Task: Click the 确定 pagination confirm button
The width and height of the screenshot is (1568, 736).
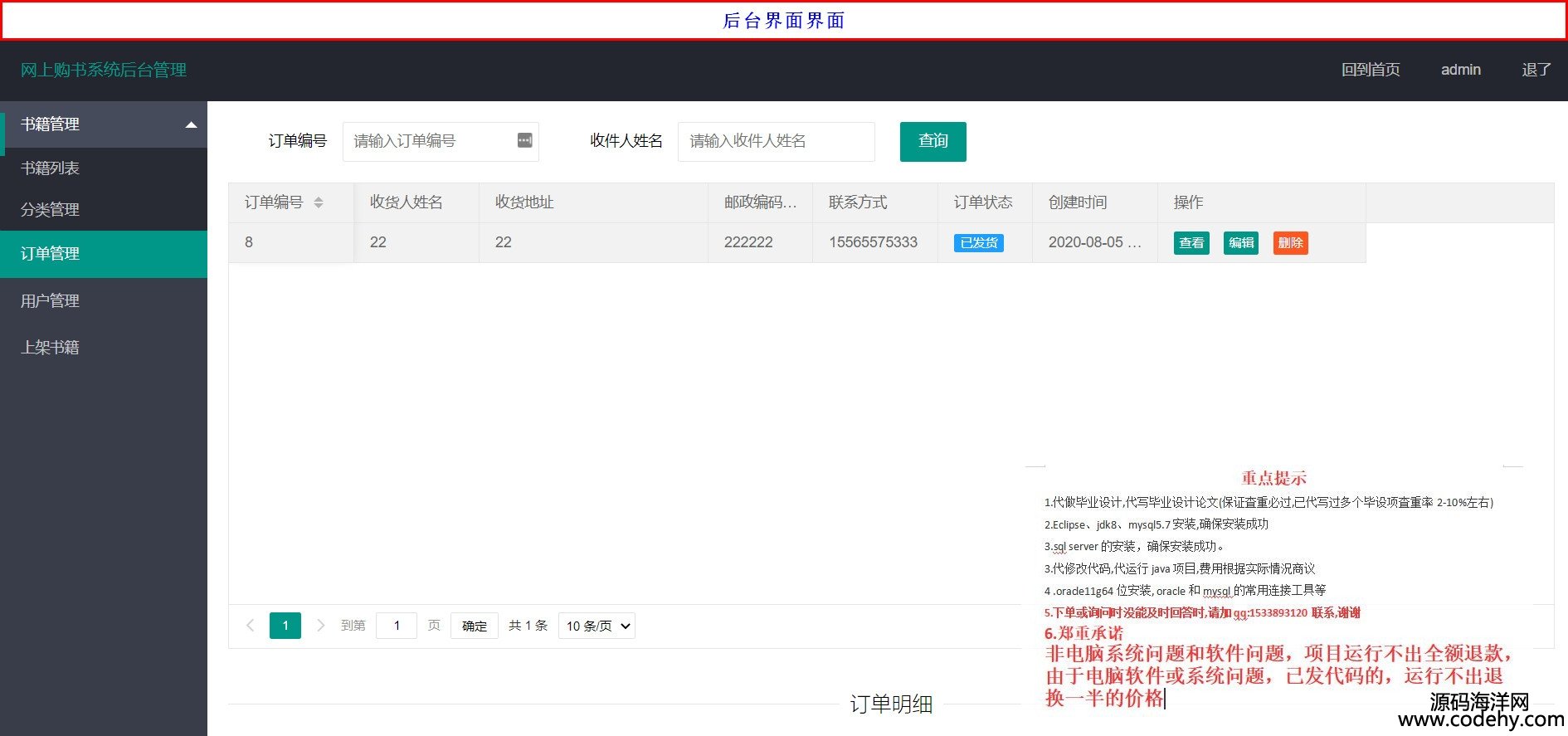Action: click(475, 626)
